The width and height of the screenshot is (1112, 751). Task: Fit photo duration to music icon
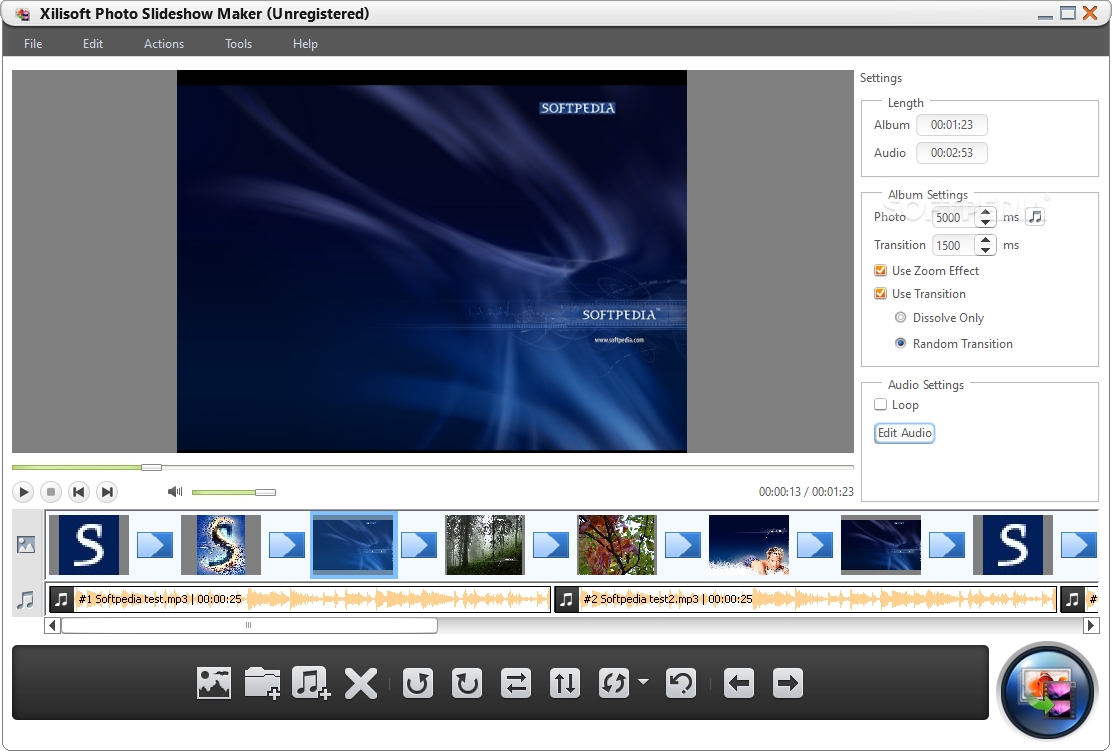1035,217
